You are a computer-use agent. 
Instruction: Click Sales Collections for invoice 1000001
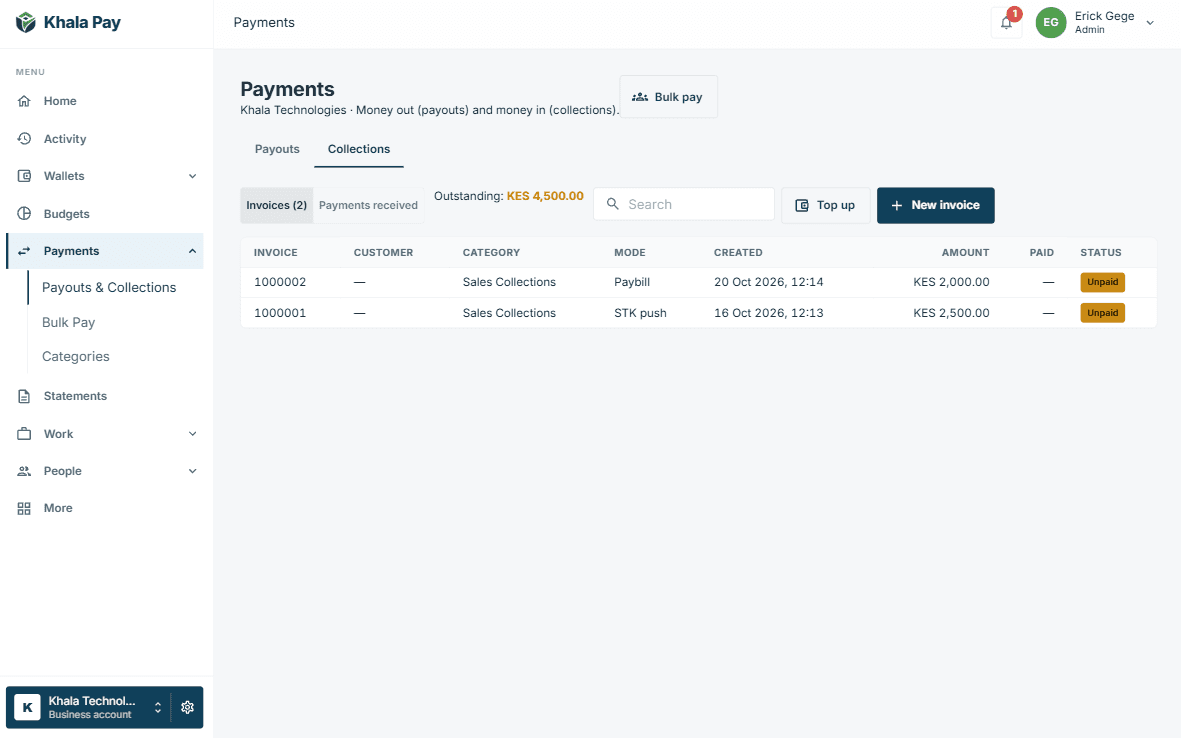click(509, 313)
